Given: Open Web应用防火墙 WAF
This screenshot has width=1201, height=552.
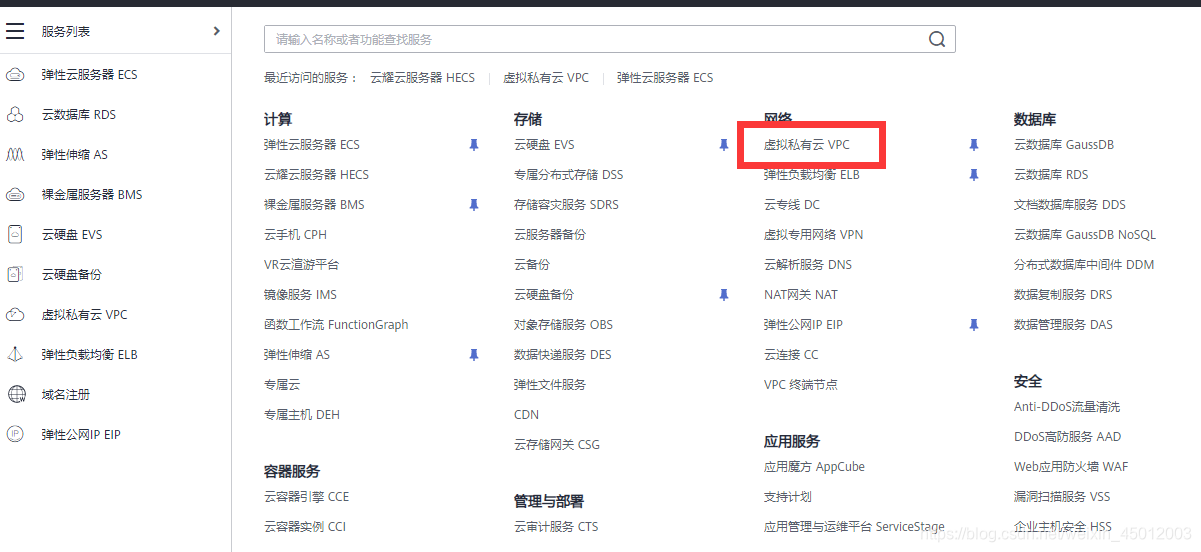Looking at the screenshot, I should [1071, 467].
